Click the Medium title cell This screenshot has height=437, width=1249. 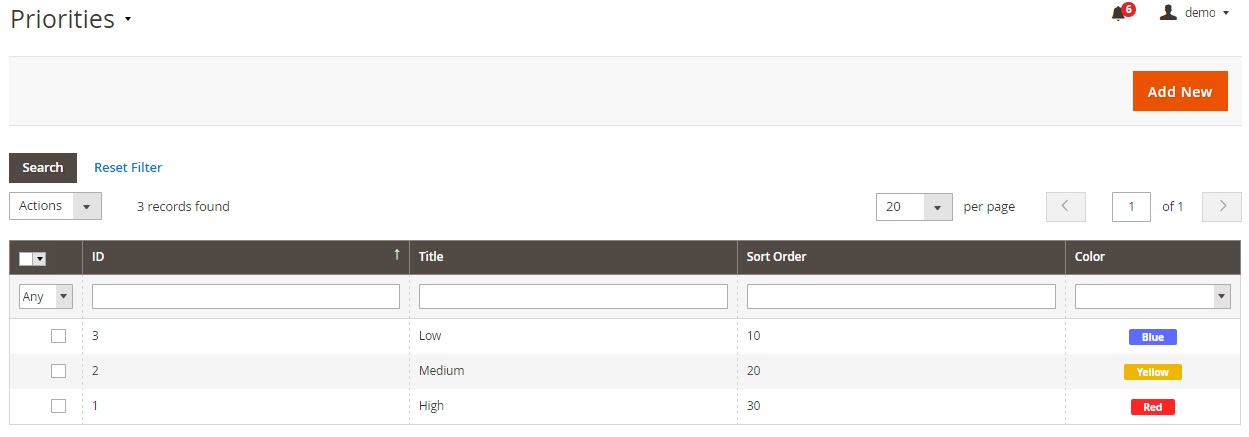(574, 371)
